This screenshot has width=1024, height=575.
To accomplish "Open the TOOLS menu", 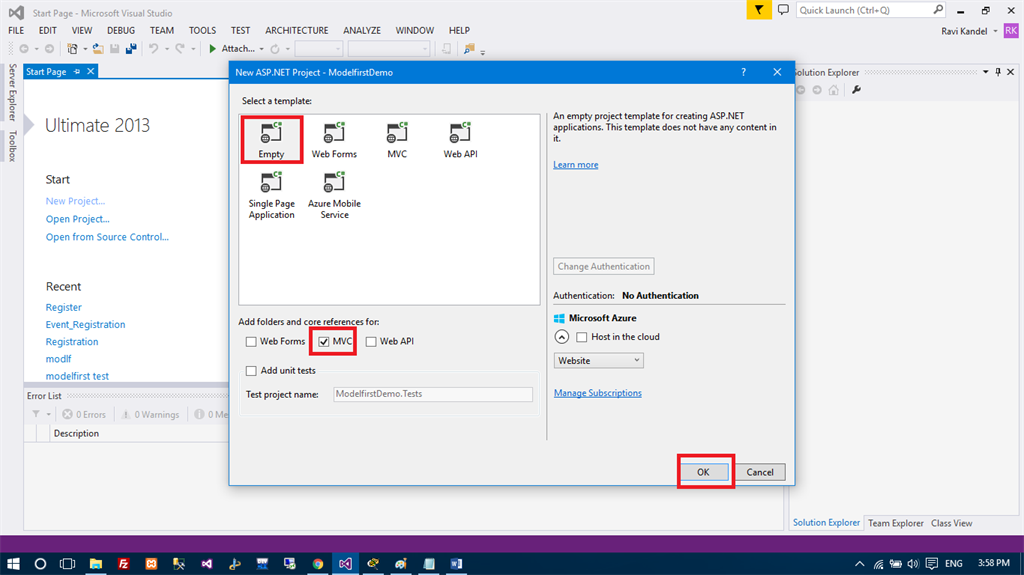I will click(202, 31).
